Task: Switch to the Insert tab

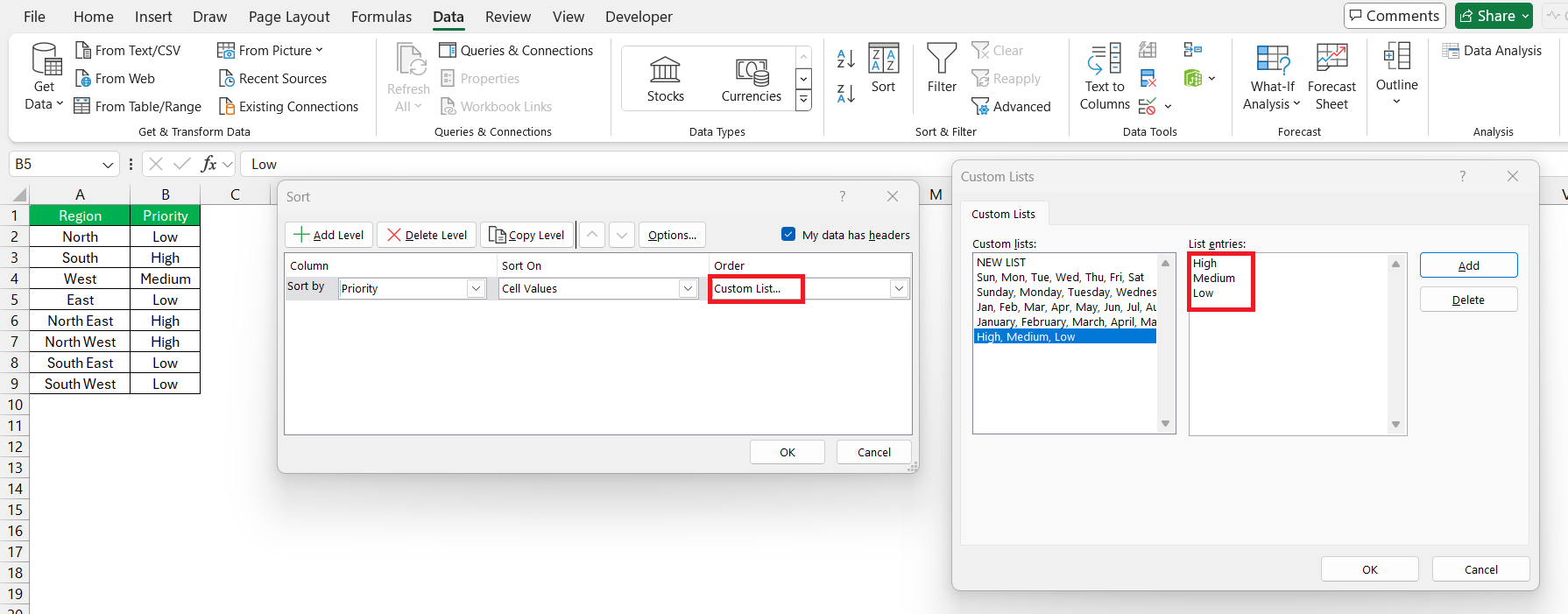Action: tap(153, 17)
